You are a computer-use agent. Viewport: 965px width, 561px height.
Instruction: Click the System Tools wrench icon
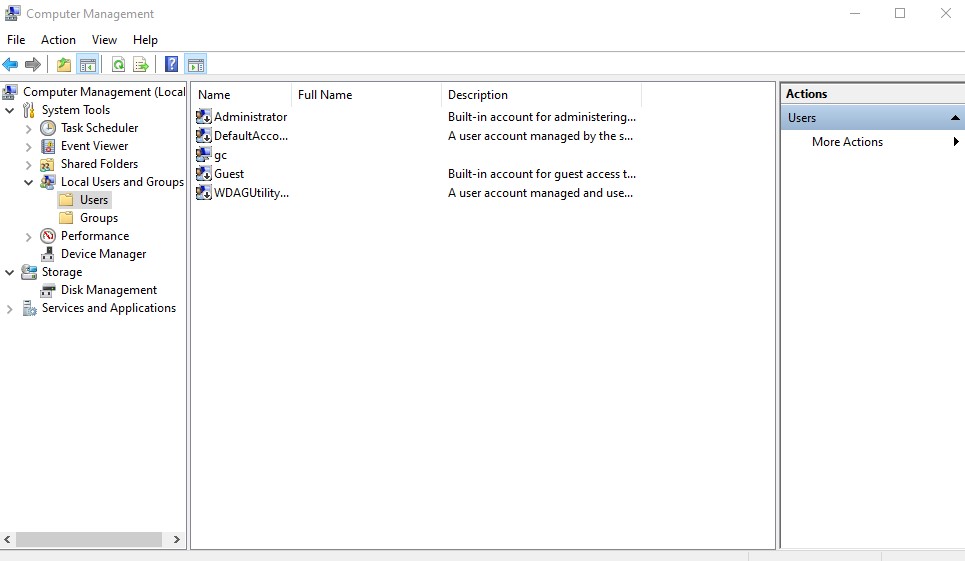(28, 110)
